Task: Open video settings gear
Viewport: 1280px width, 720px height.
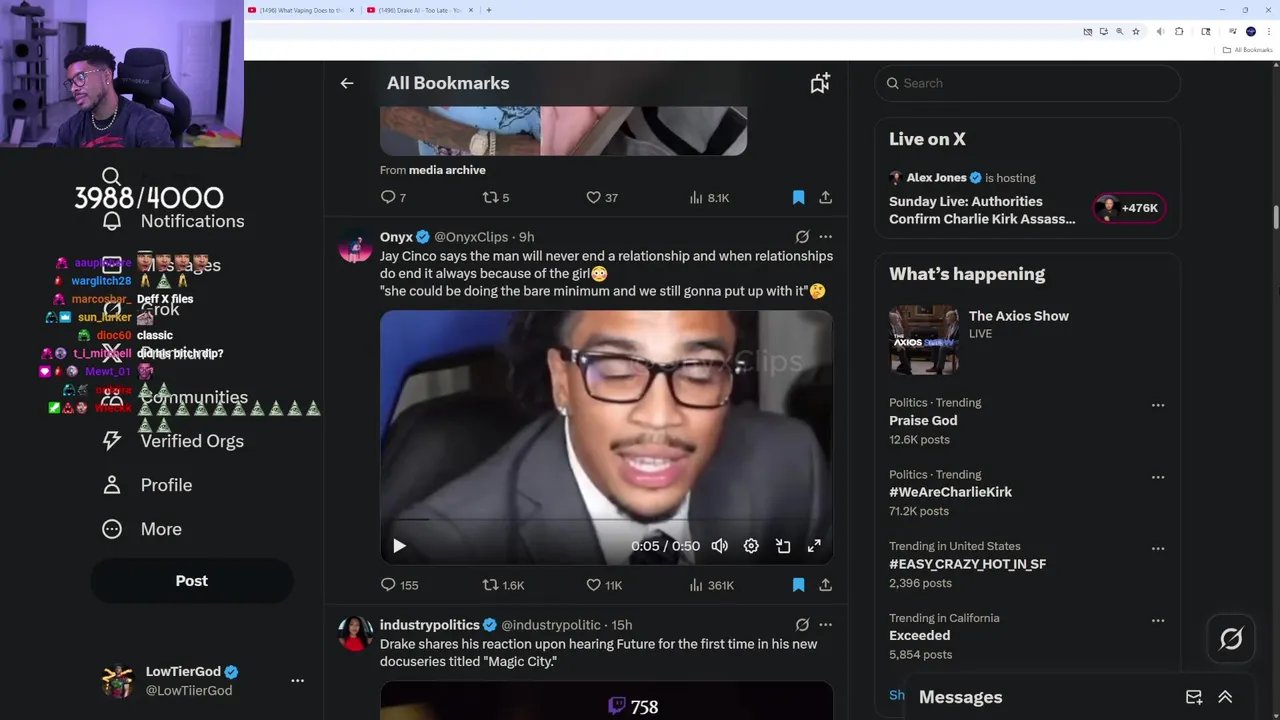Action: [x=751, y=546]
